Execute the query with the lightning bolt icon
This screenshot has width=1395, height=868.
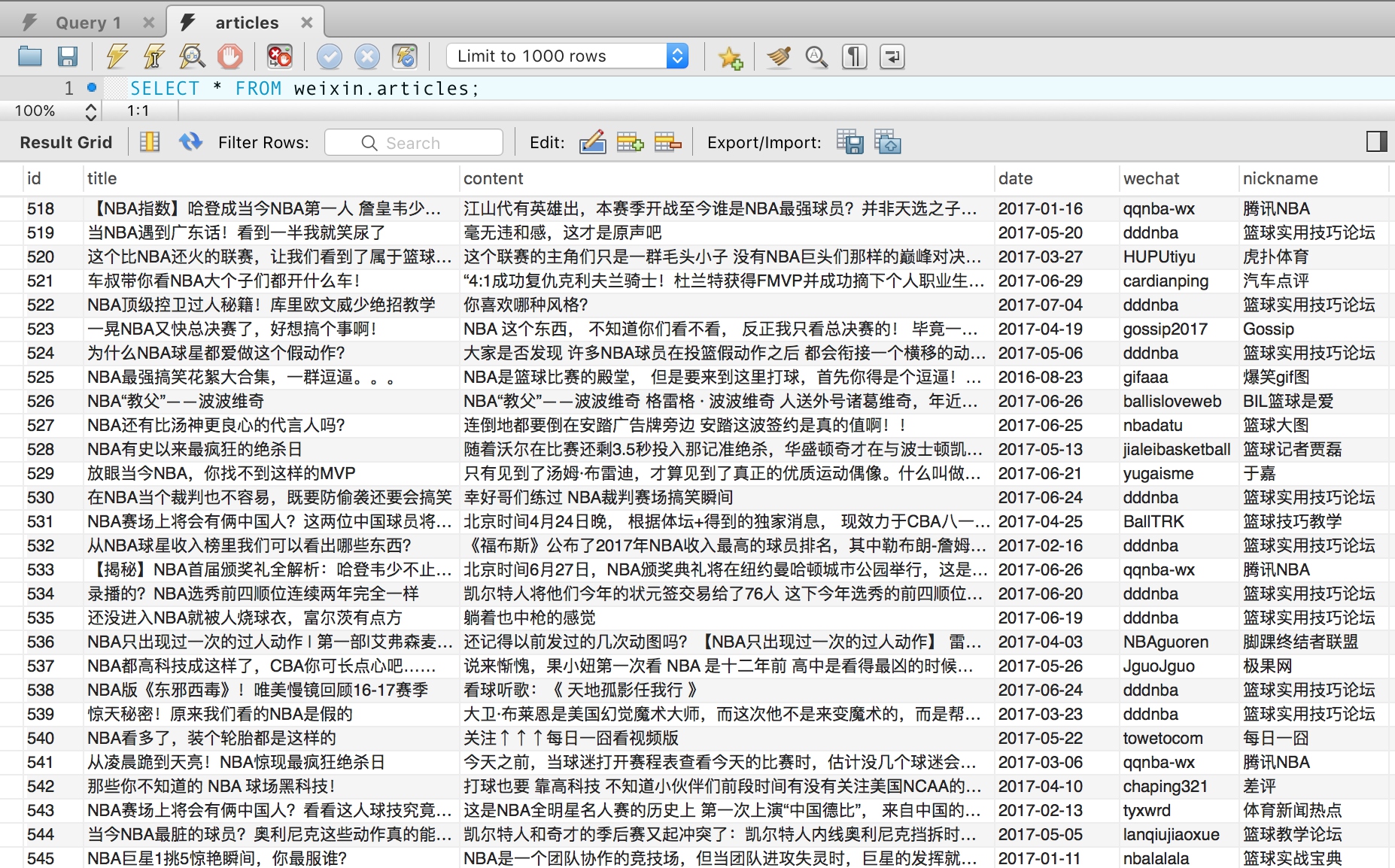tap(117, 56)
